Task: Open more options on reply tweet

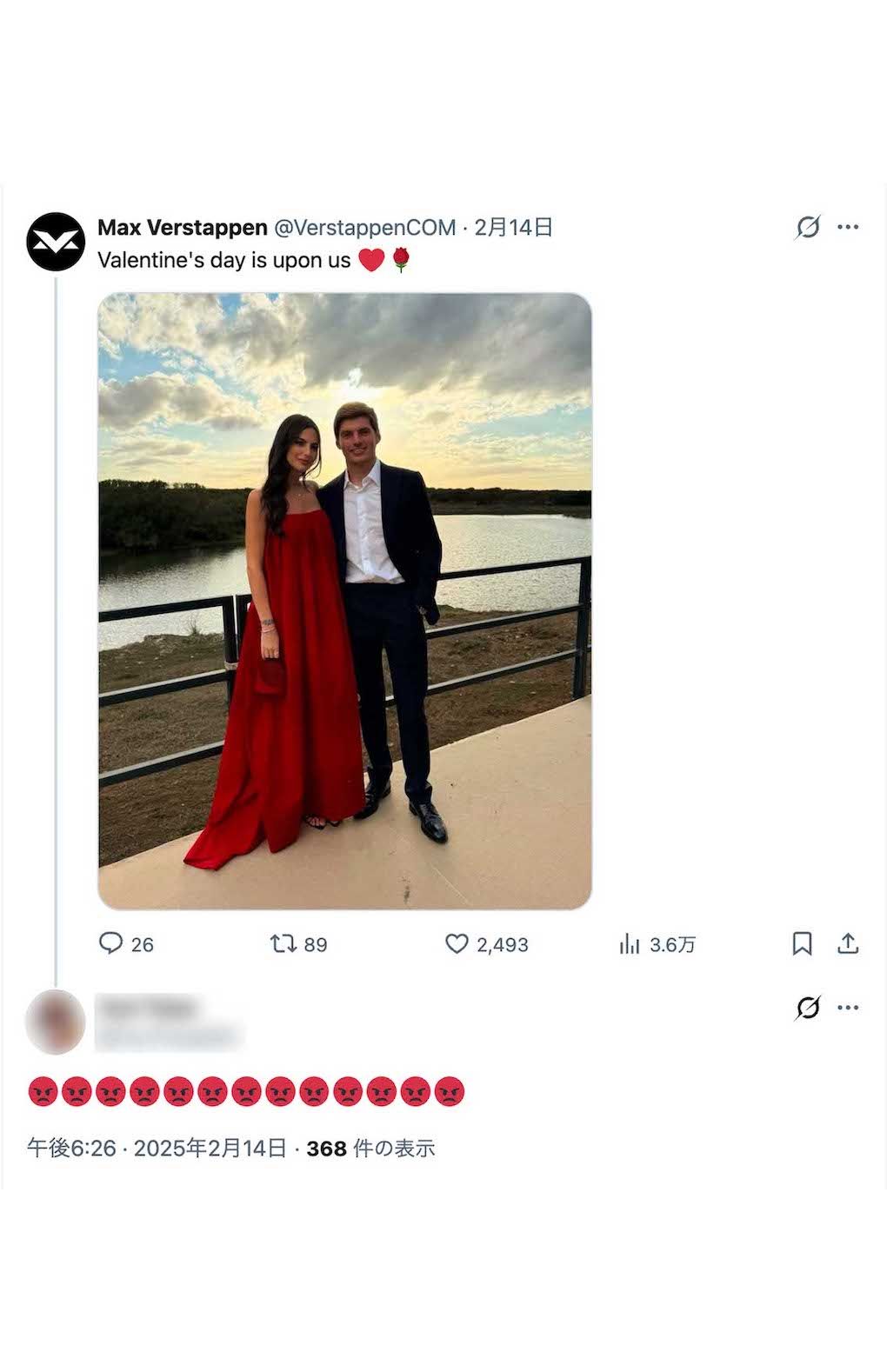Action: (x=848, y=1008)
